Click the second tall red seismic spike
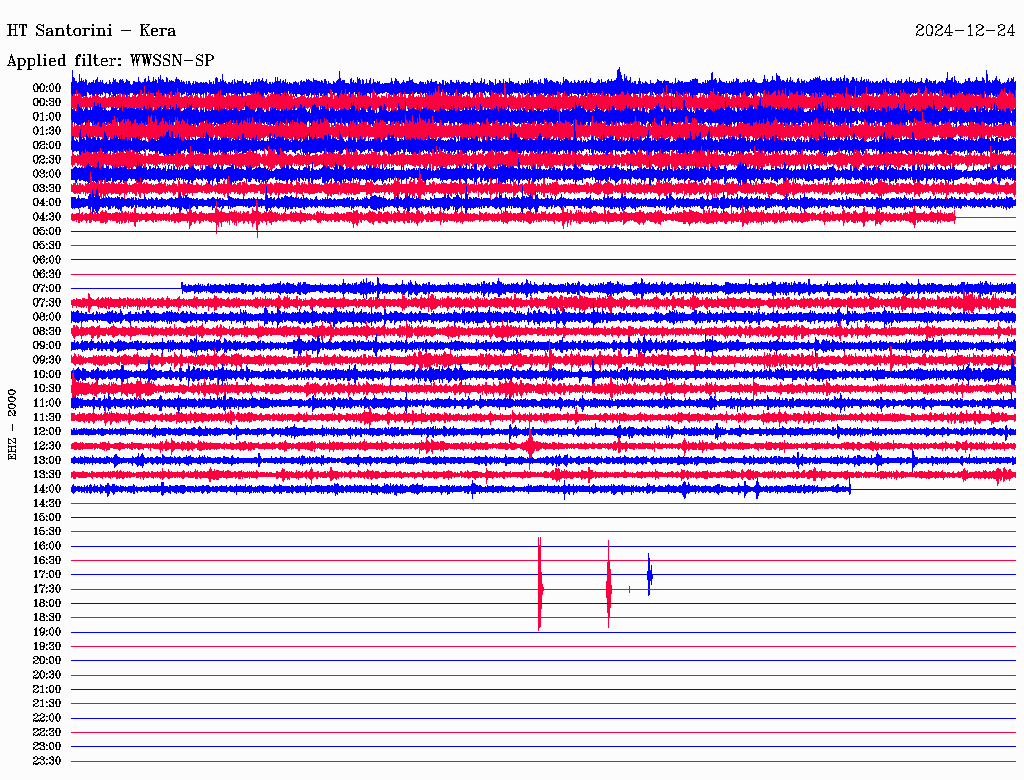 click(x=608, y=585)
